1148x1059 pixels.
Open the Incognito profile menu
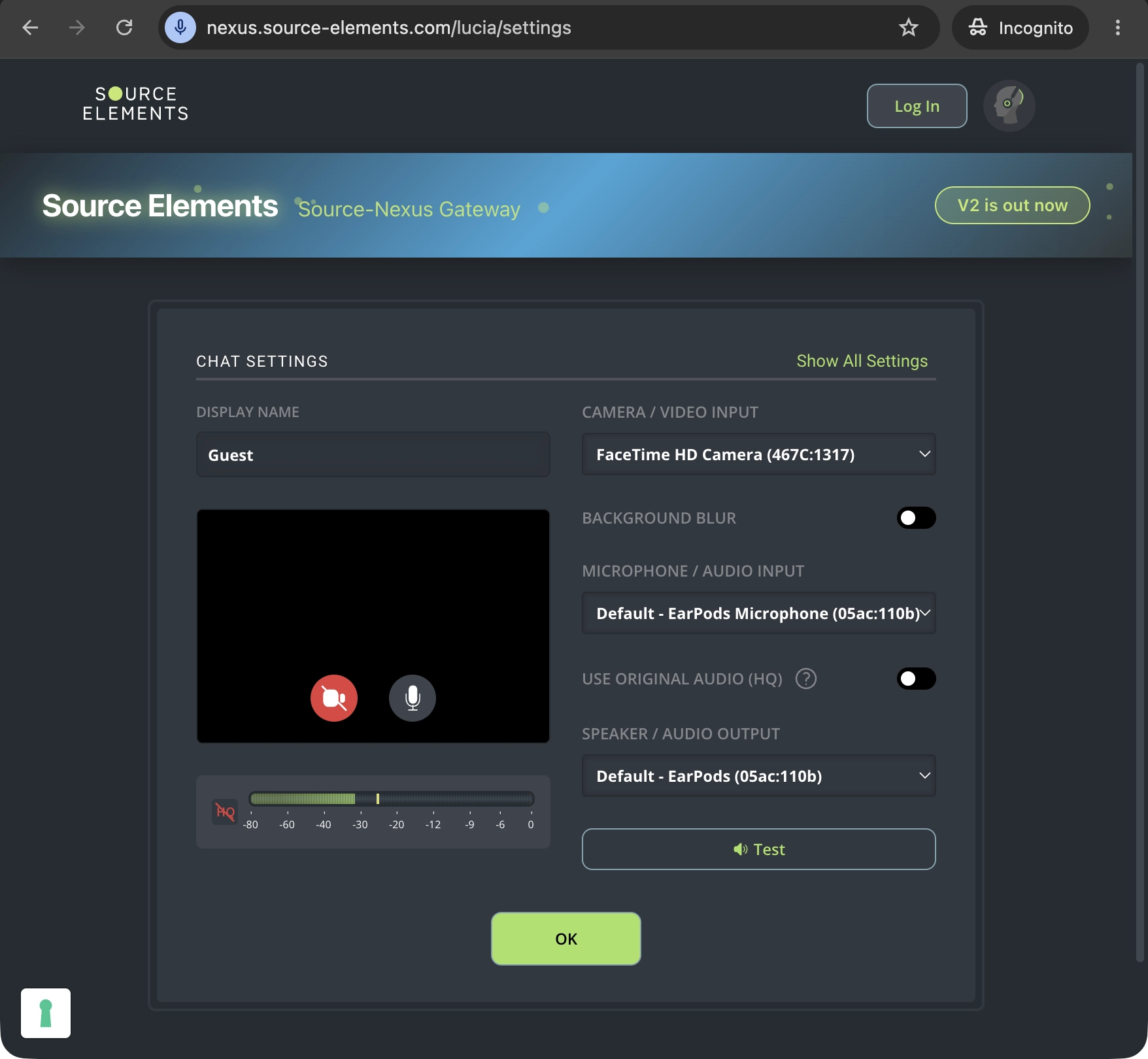click(1020, 27)
